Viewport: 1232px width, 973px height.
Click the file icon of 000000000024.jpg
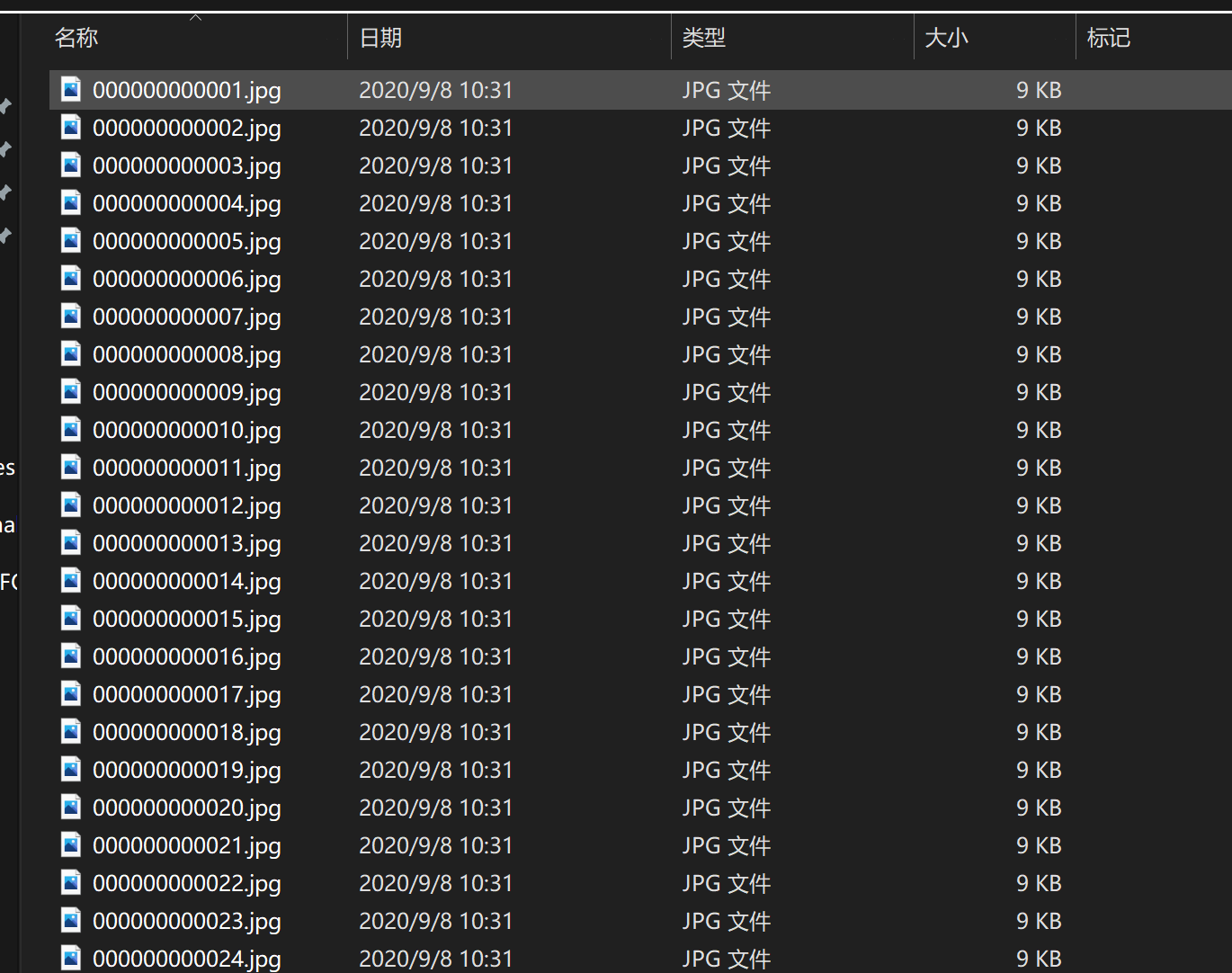point(71,958)
